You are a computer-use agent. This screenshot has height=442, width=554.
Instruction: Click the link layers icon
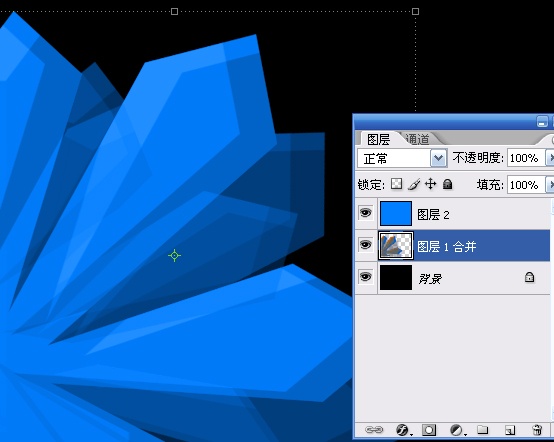click(374, 430)
